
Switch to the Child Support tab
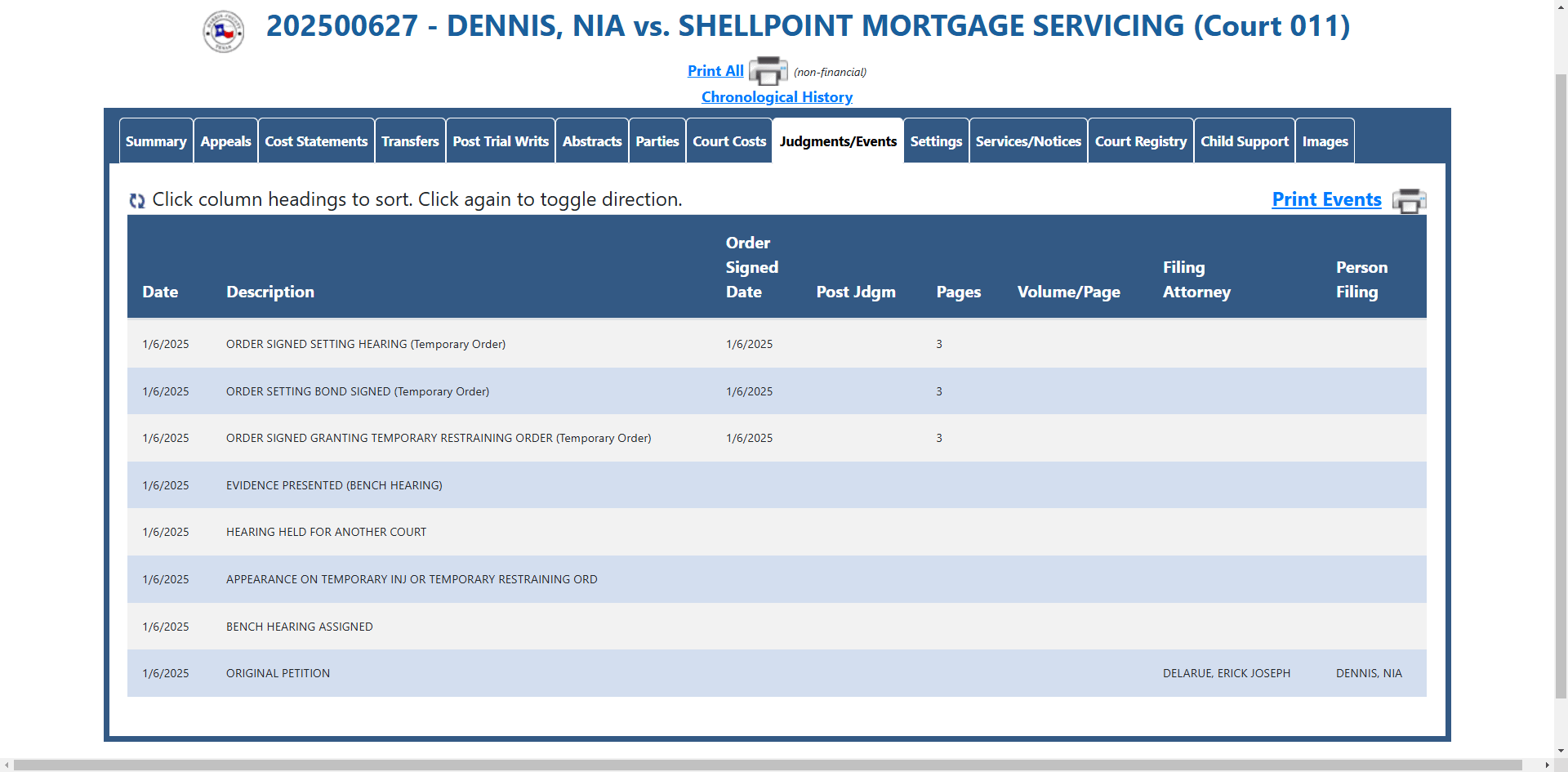pyautogui.click(x=1245, y=141)
